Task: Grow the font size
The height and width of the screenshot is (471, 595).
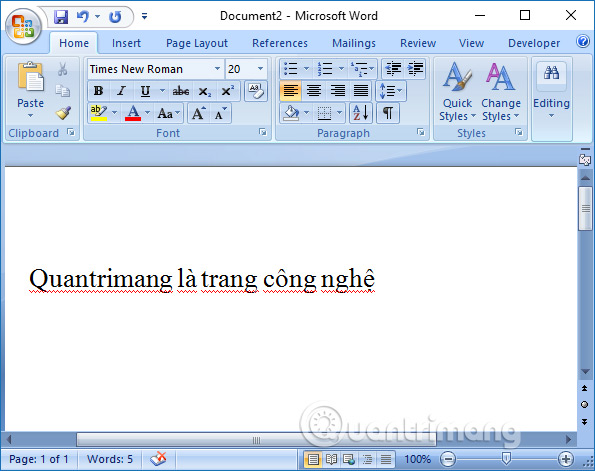Action: pos(198,113)
